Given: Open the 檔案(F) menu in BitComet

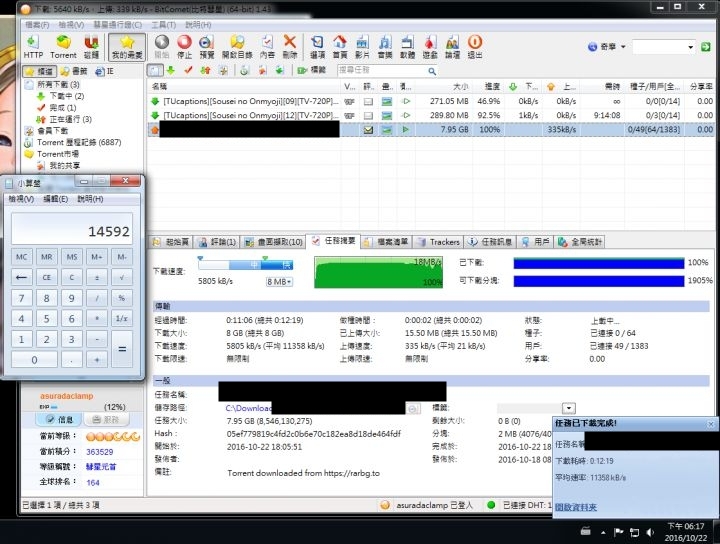Looking at the screenshot, I should [37, 25].
